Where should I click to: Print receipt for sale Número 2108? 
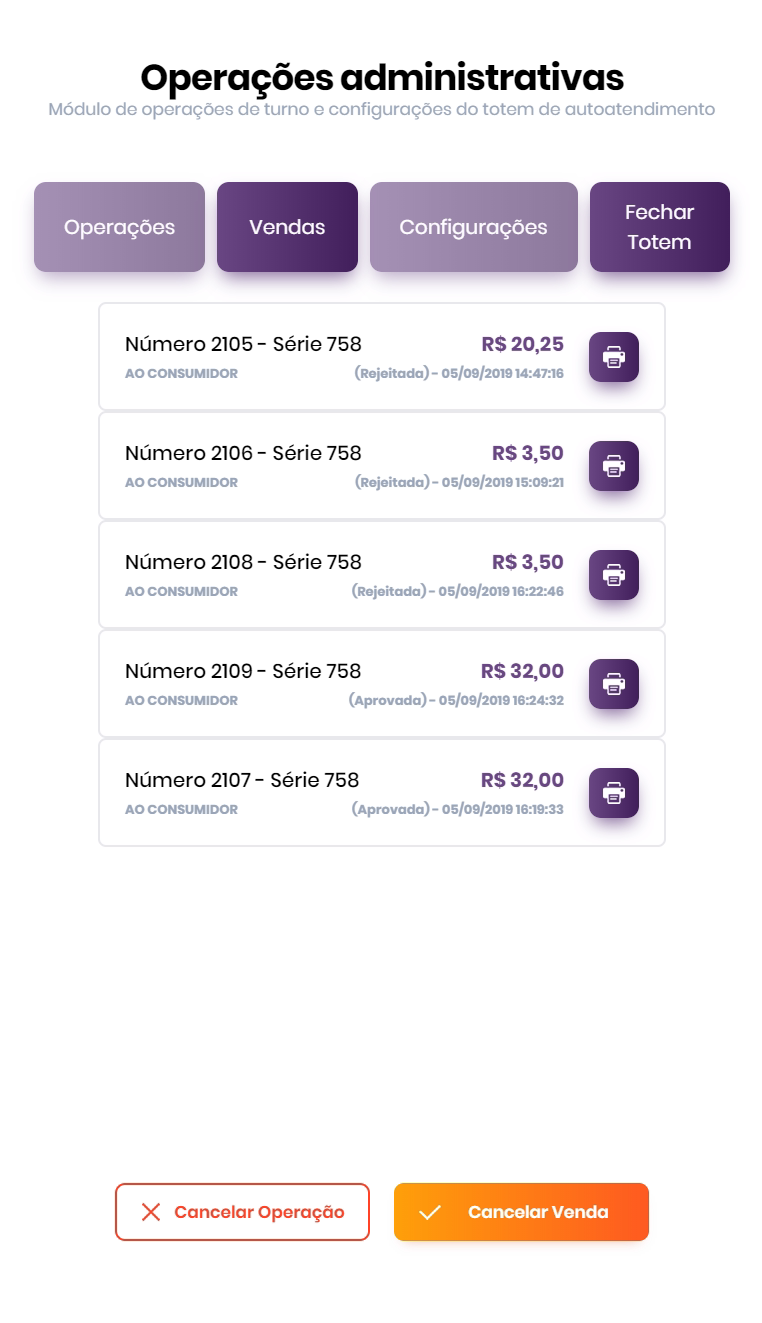[x=613, y=575]
